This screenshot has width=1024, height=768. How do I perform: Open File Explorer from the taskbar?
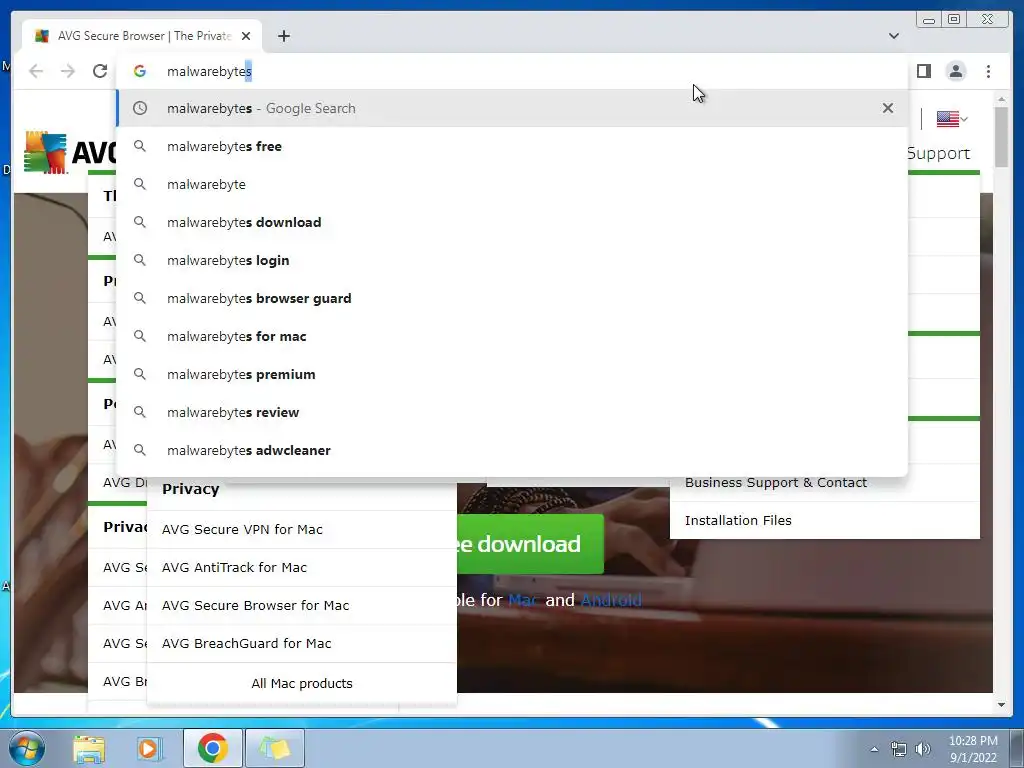89,748
